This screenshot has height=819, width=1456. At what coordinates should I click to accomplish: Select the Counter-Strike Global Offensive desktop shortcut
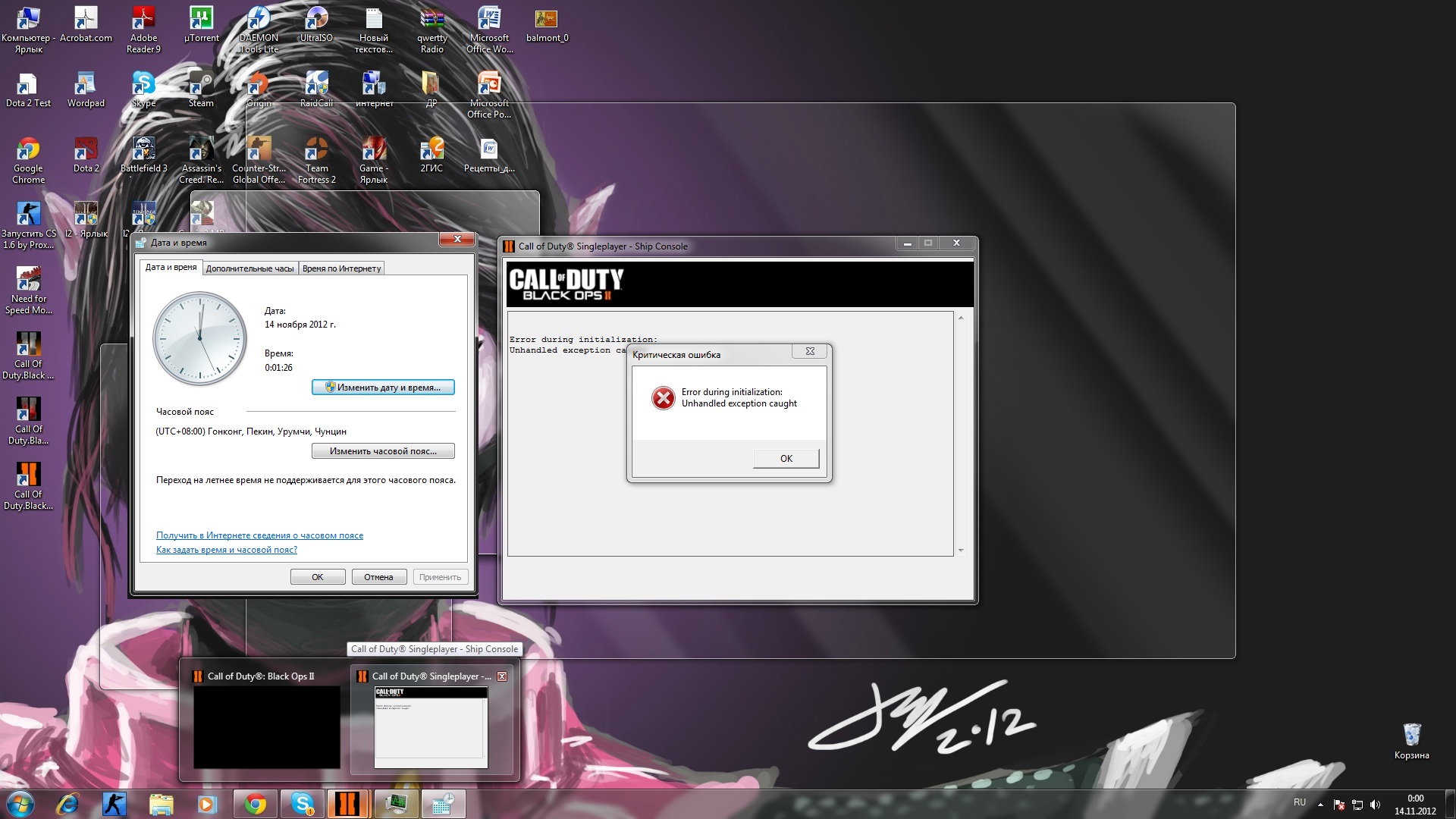(x=259, y=161)
